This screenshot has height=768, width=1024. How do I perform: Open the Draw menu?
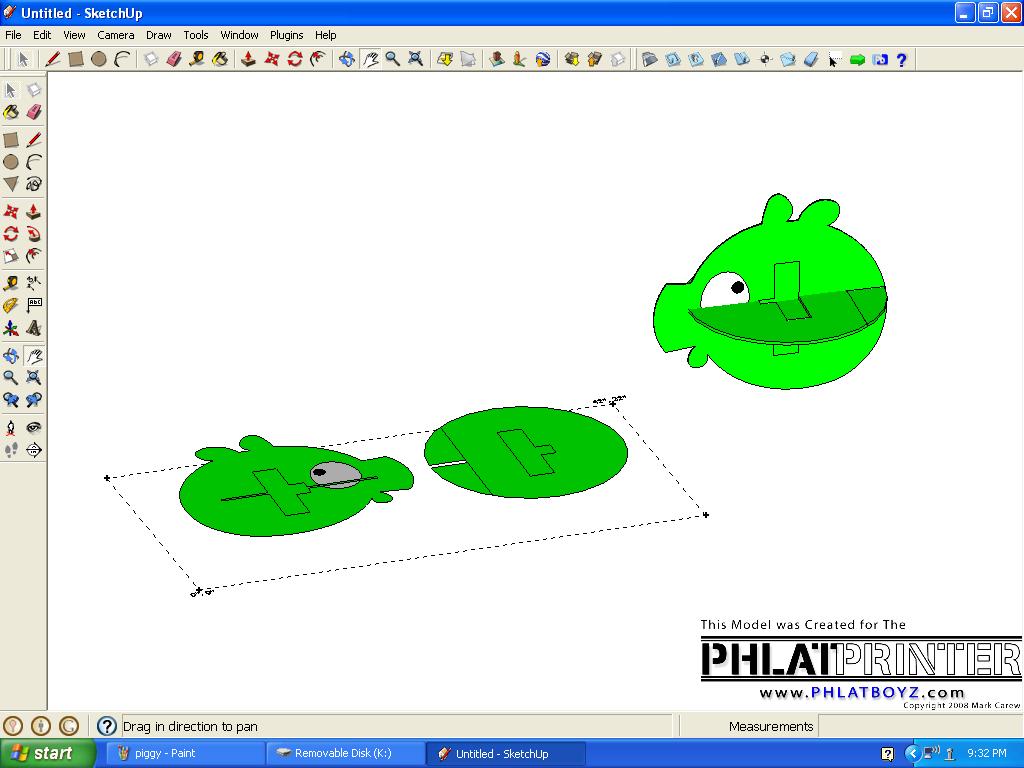click(159, 35)
